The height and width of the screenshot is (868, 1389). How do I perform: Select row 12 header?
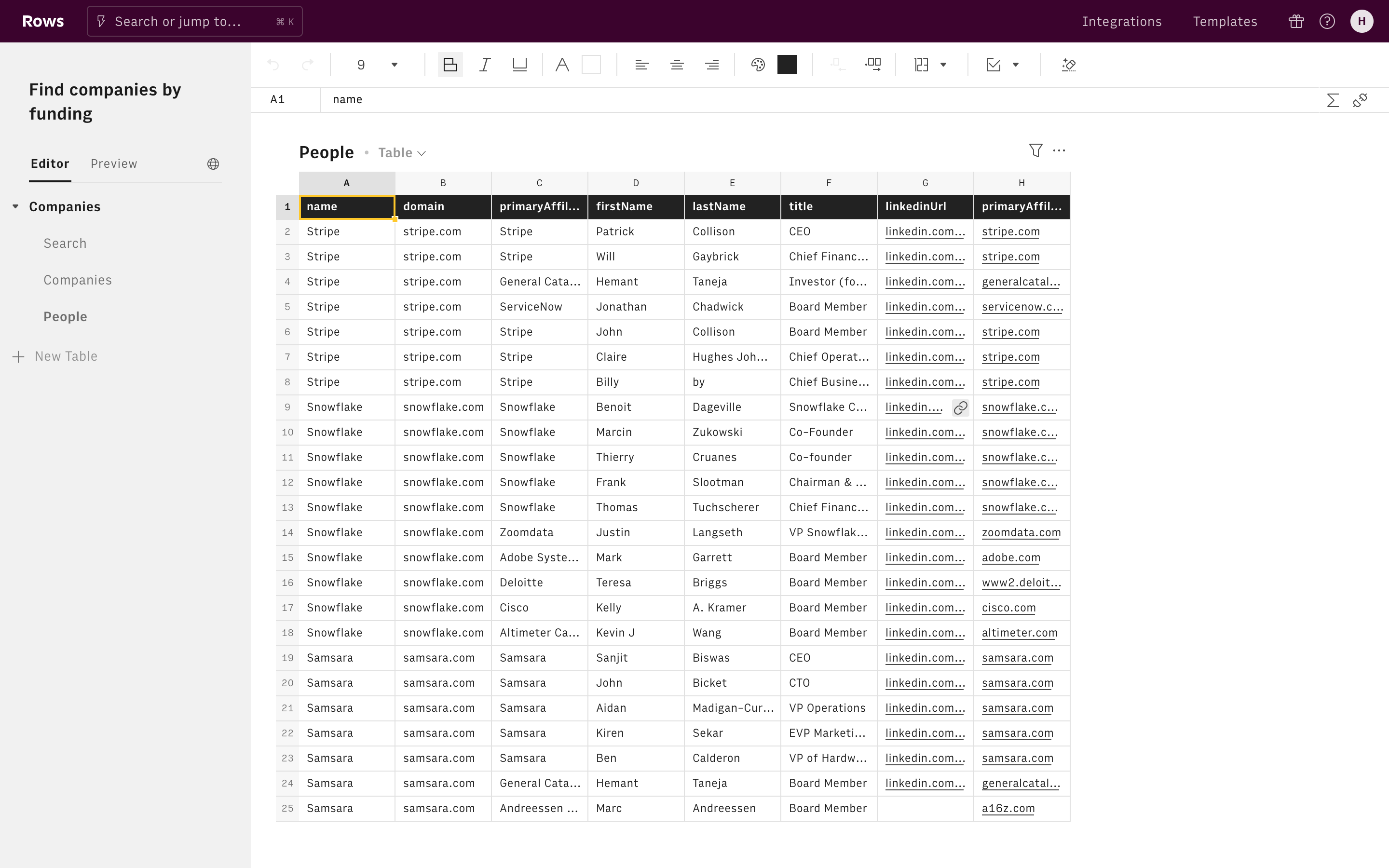pyautogui.click(x=287, y=482)
